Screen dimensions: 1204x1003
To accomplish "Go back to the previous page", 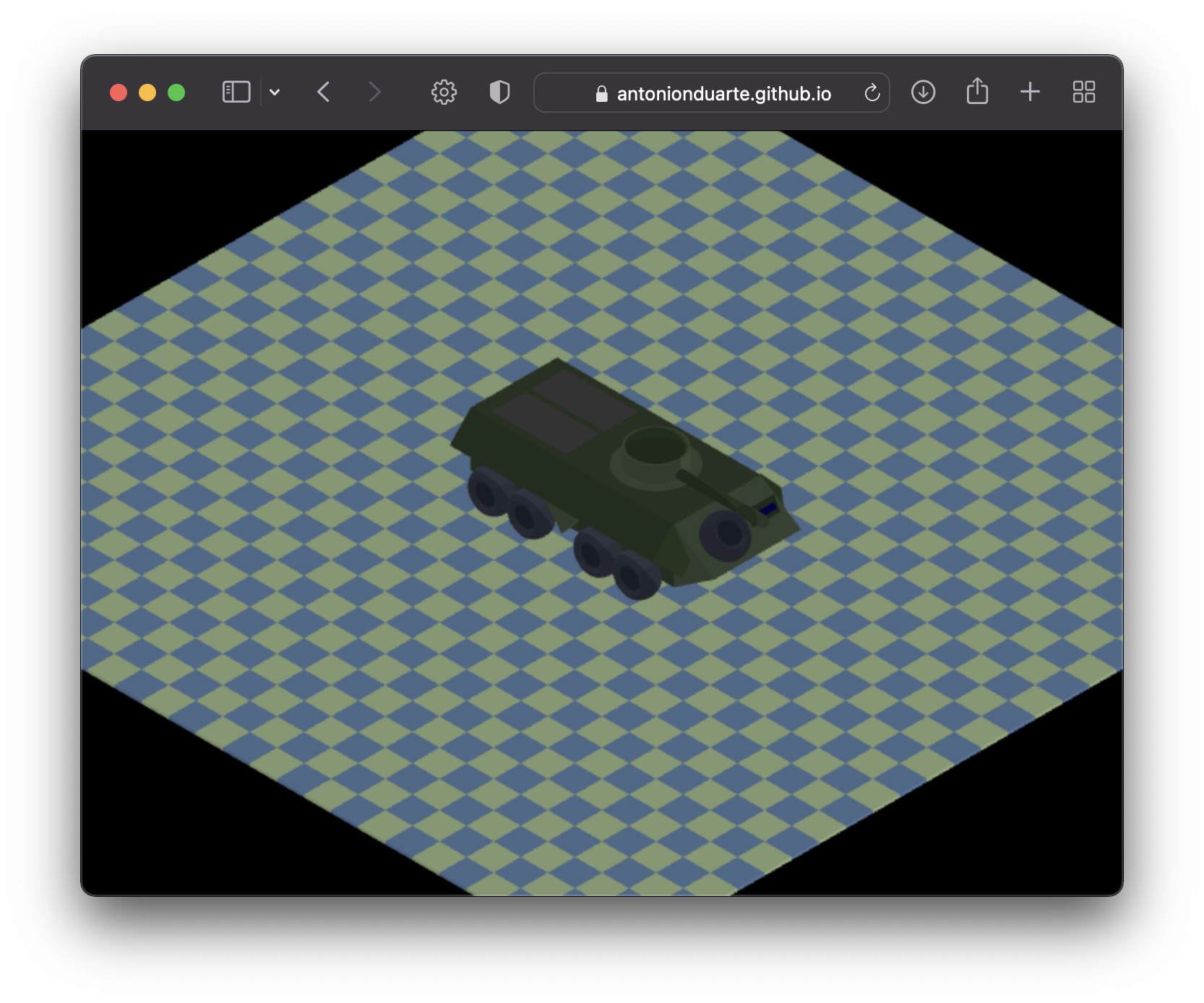I will 323,92.
